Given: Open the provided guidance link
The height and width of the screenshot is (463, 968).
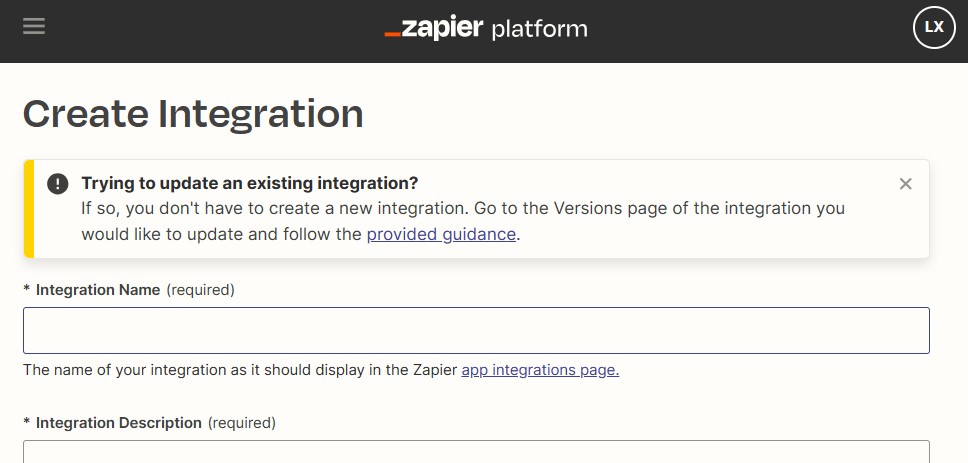Looking at the screenshot, I should tap(441, 235).
